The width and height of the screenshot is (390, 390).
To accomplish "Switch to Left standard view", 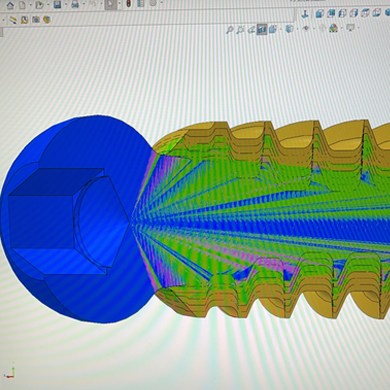I will 342,13.
